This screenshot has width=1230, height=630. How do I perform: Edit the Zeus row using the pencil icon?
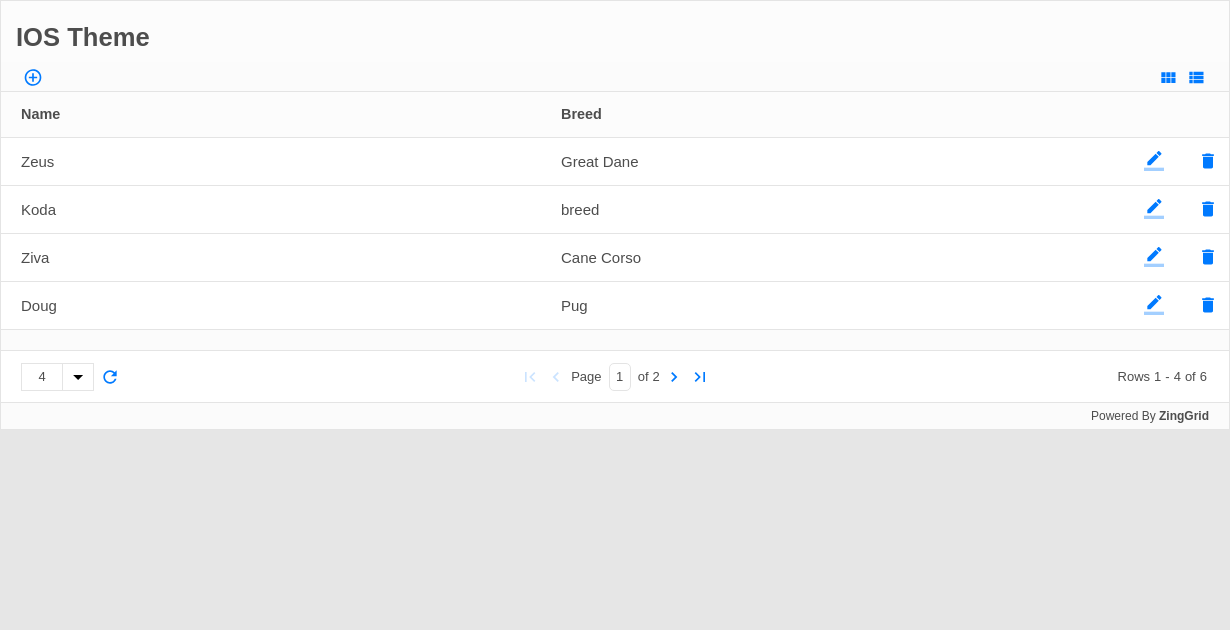click(1154, 161)
